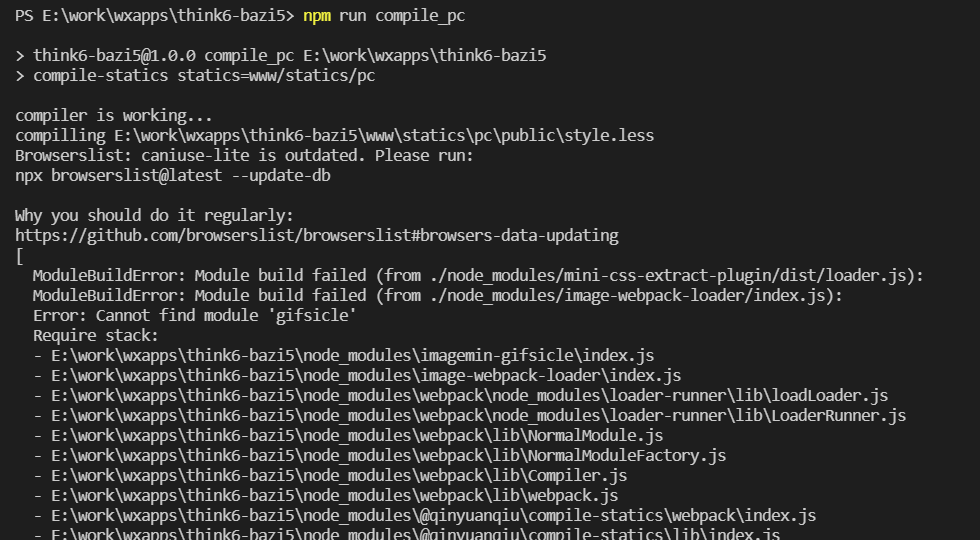This screenshot has height=540, width=980.
Task: Click the webpack Compiler.js path
Action: (x=339, y=476)
